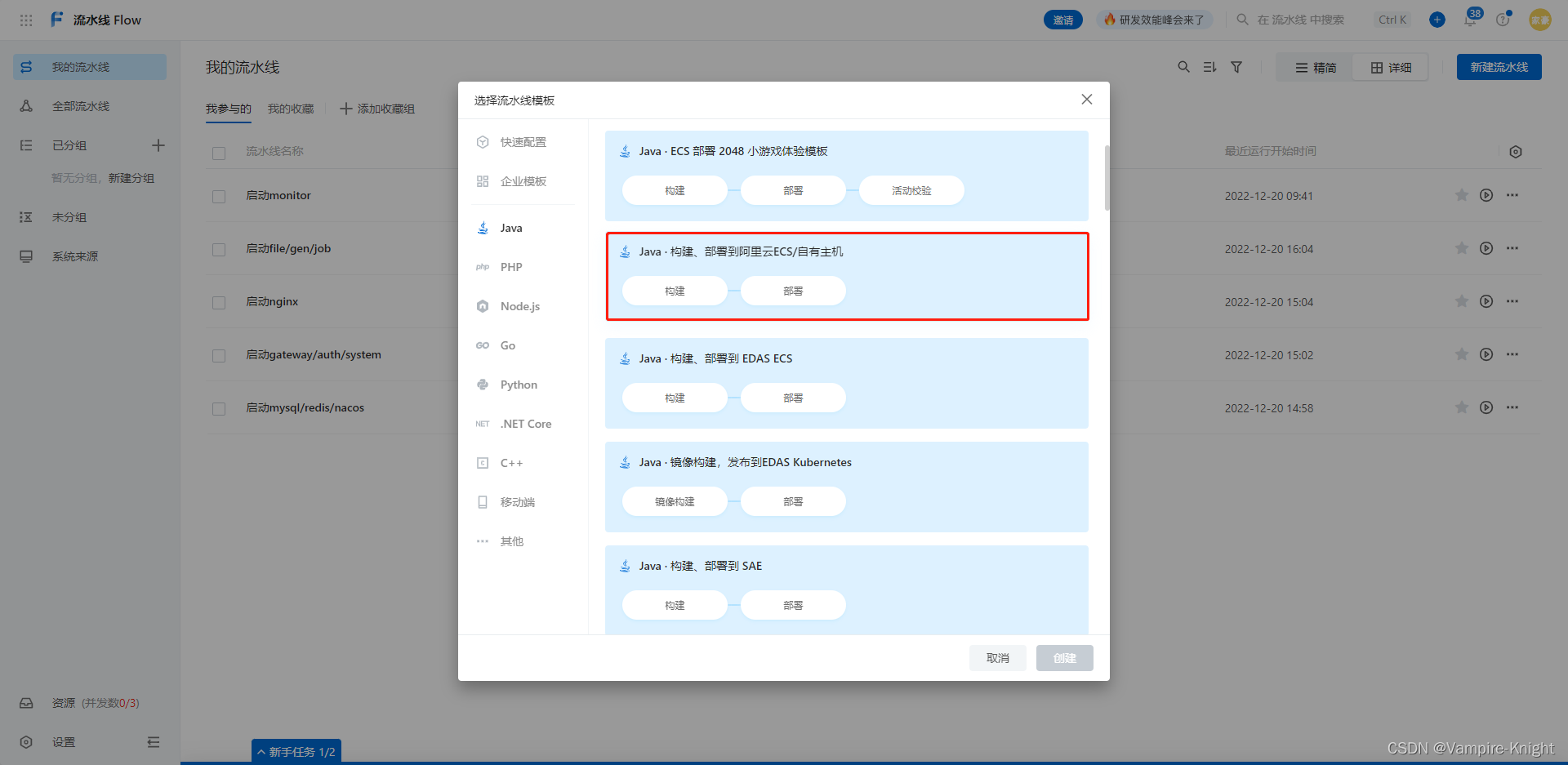1568x765 pixels.
Task: Check the 启动gateway/auth/system row checkbox
Action: [219, 356]
